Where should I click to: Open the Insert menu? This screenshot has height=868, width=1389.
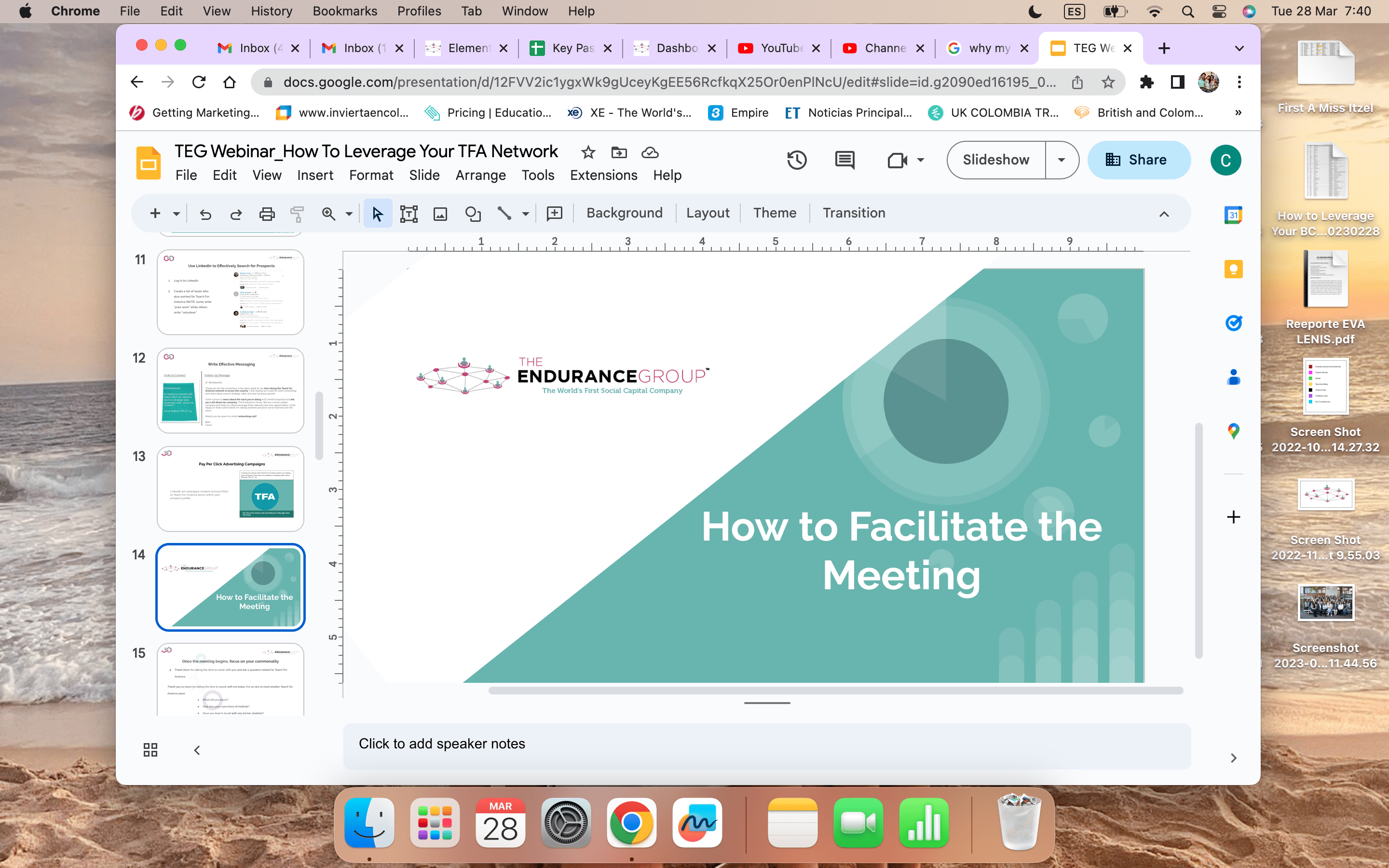(x=315, y=175)
